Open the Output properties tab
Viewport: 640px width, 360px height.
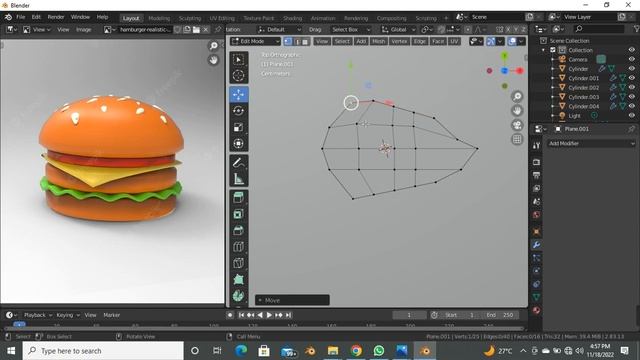pos(536,175)
